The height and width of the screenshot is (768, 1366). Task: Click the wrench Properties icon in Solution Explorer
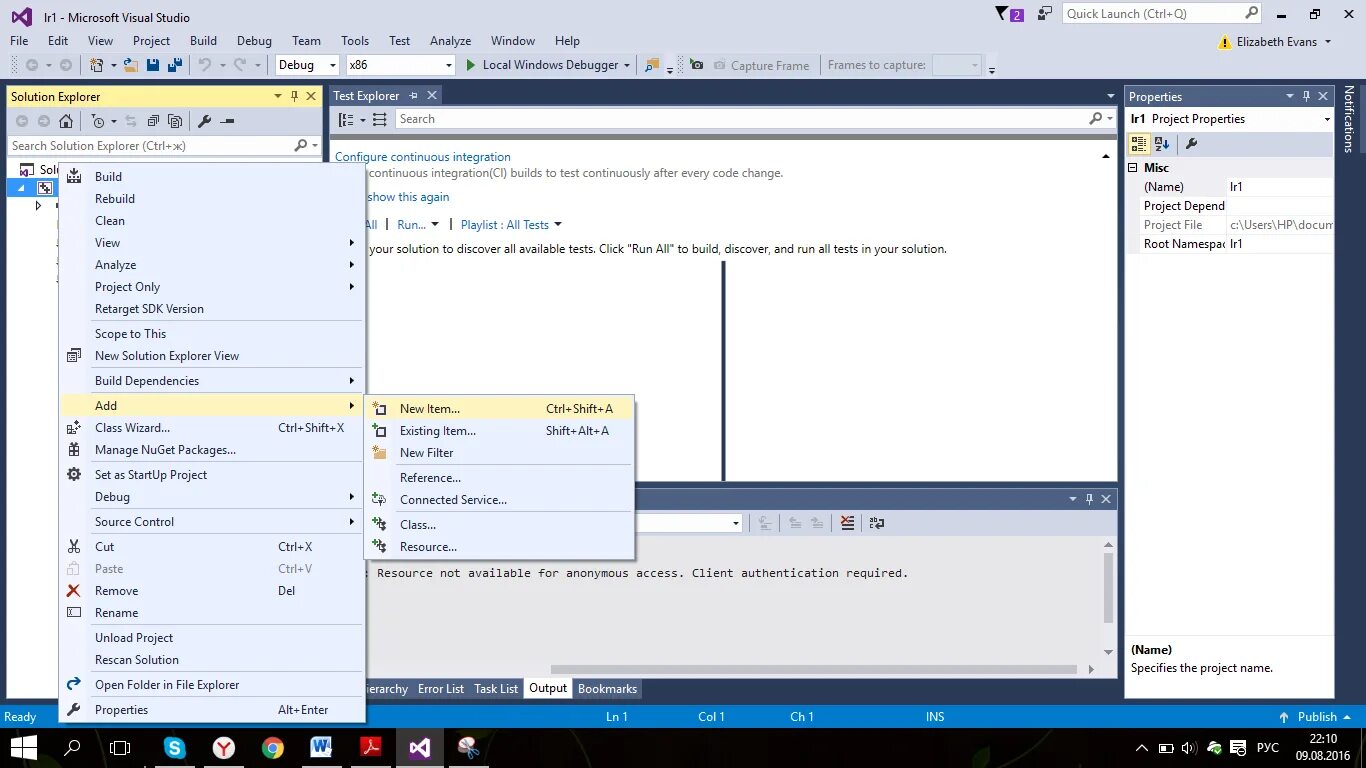pyautogui.click(x=204, y=121)
